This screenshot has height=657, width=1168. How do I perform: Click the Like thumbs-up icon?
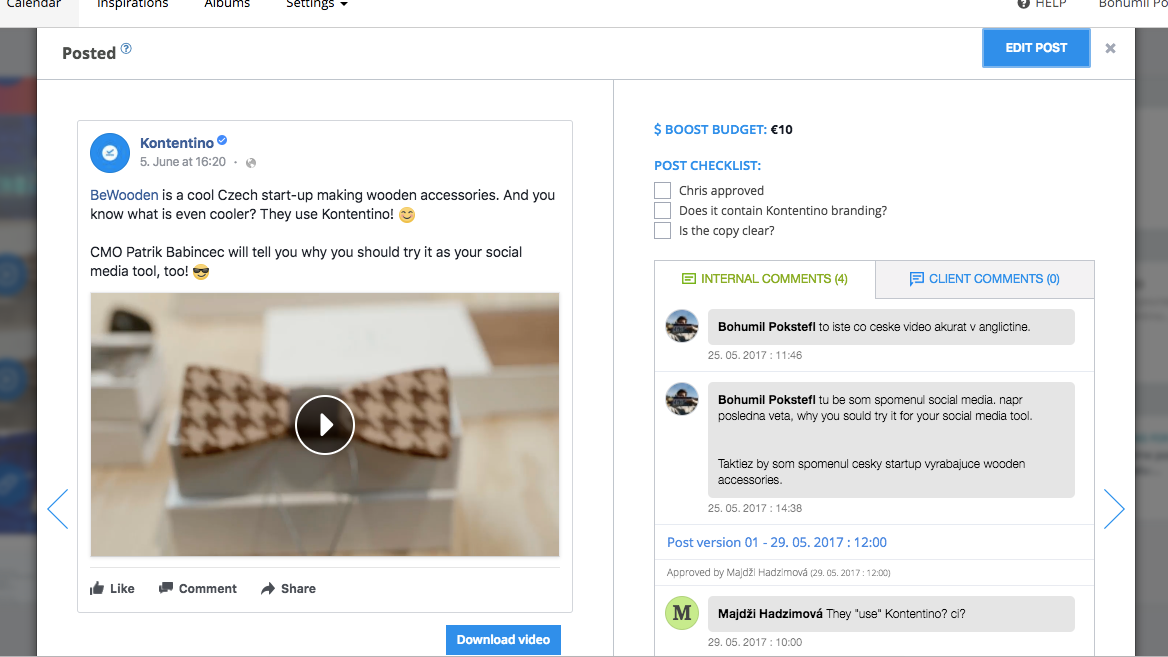[97, 588]
